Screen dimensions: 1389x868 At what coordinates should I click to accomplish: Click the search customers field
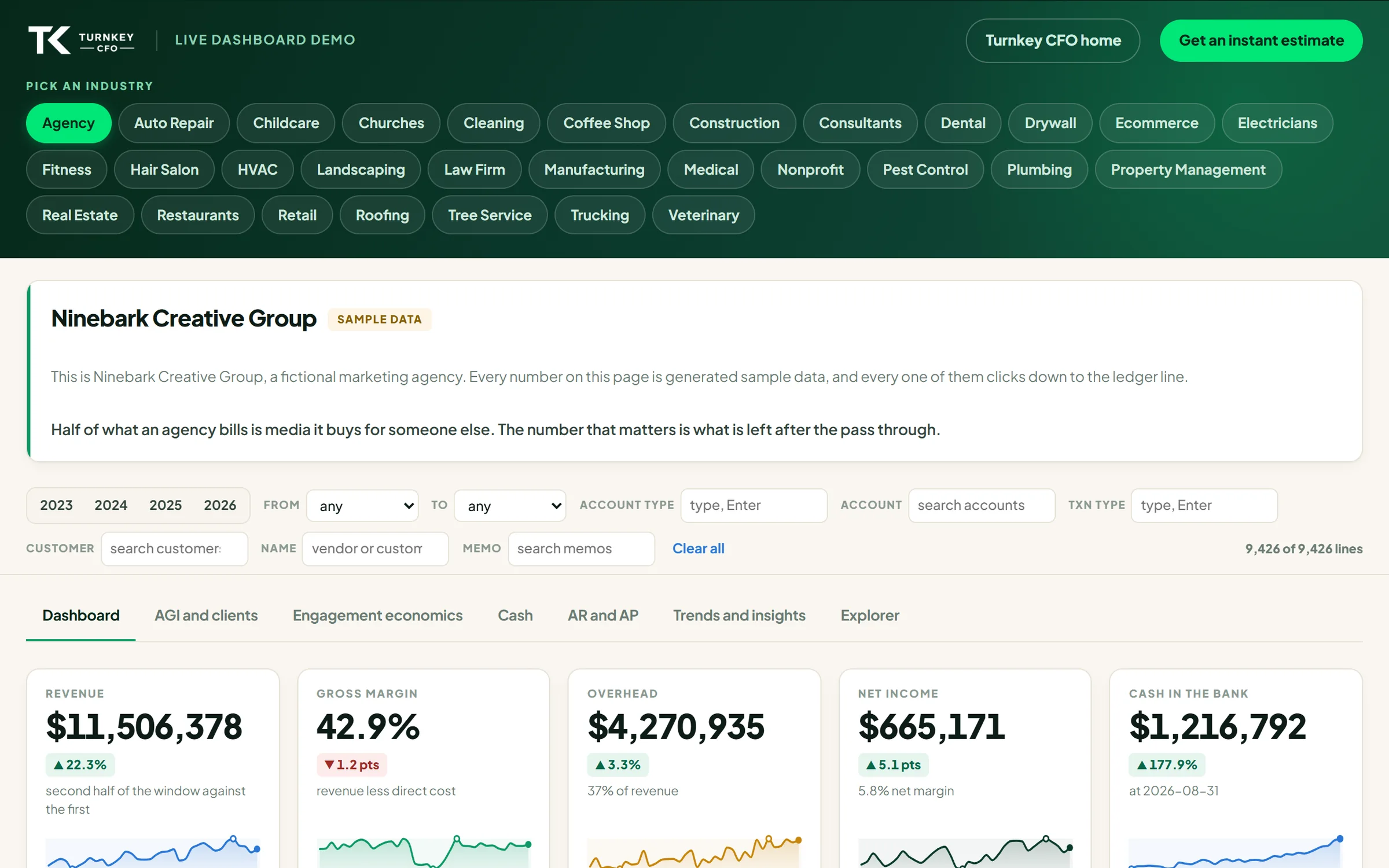174,549
